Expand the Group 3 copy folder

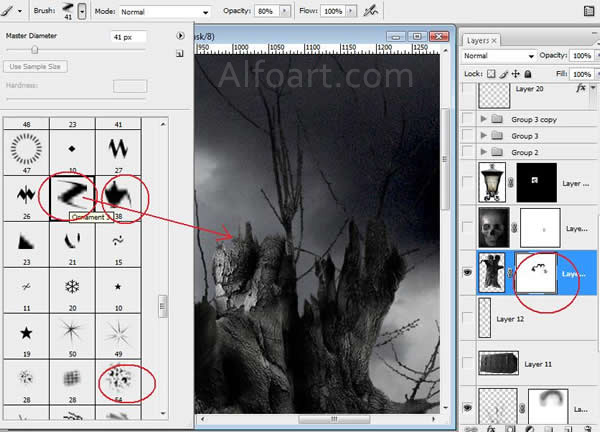483,119
